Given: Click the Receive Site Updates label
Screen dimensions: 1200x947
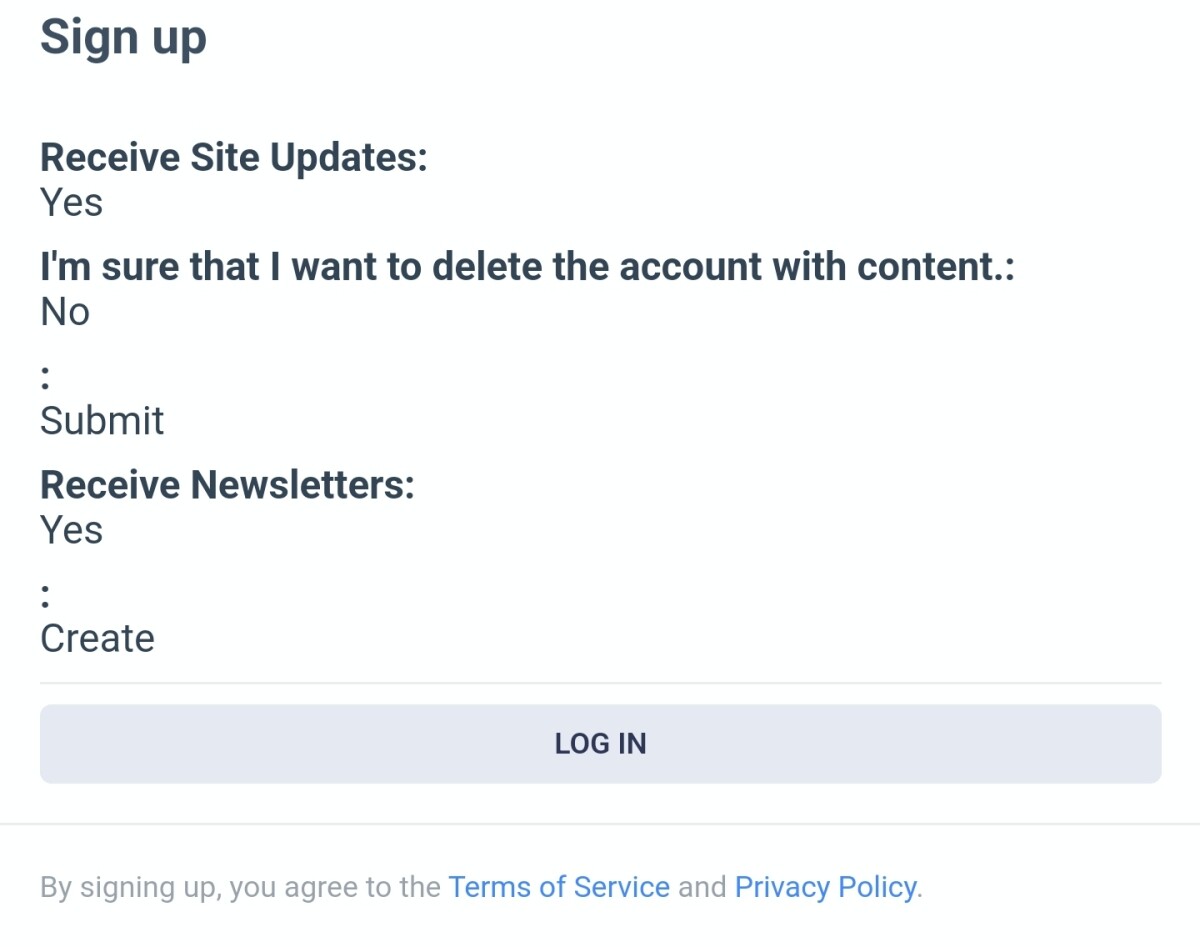Looking at the screenshot, I should click(x=233, y=158).
